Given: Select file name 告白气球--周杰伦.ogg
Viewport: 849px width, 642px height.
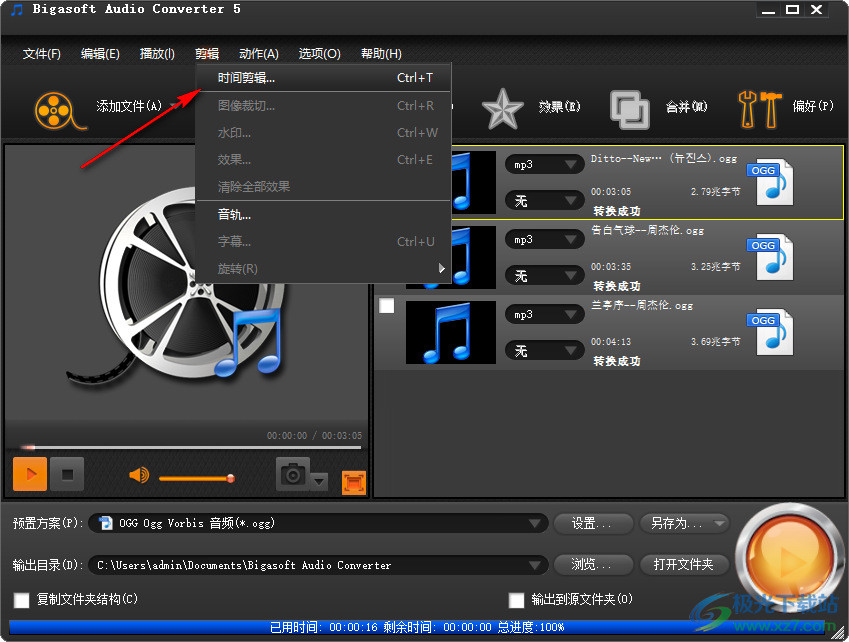Looking at the screenshot, I should click(x=648, y=231).
